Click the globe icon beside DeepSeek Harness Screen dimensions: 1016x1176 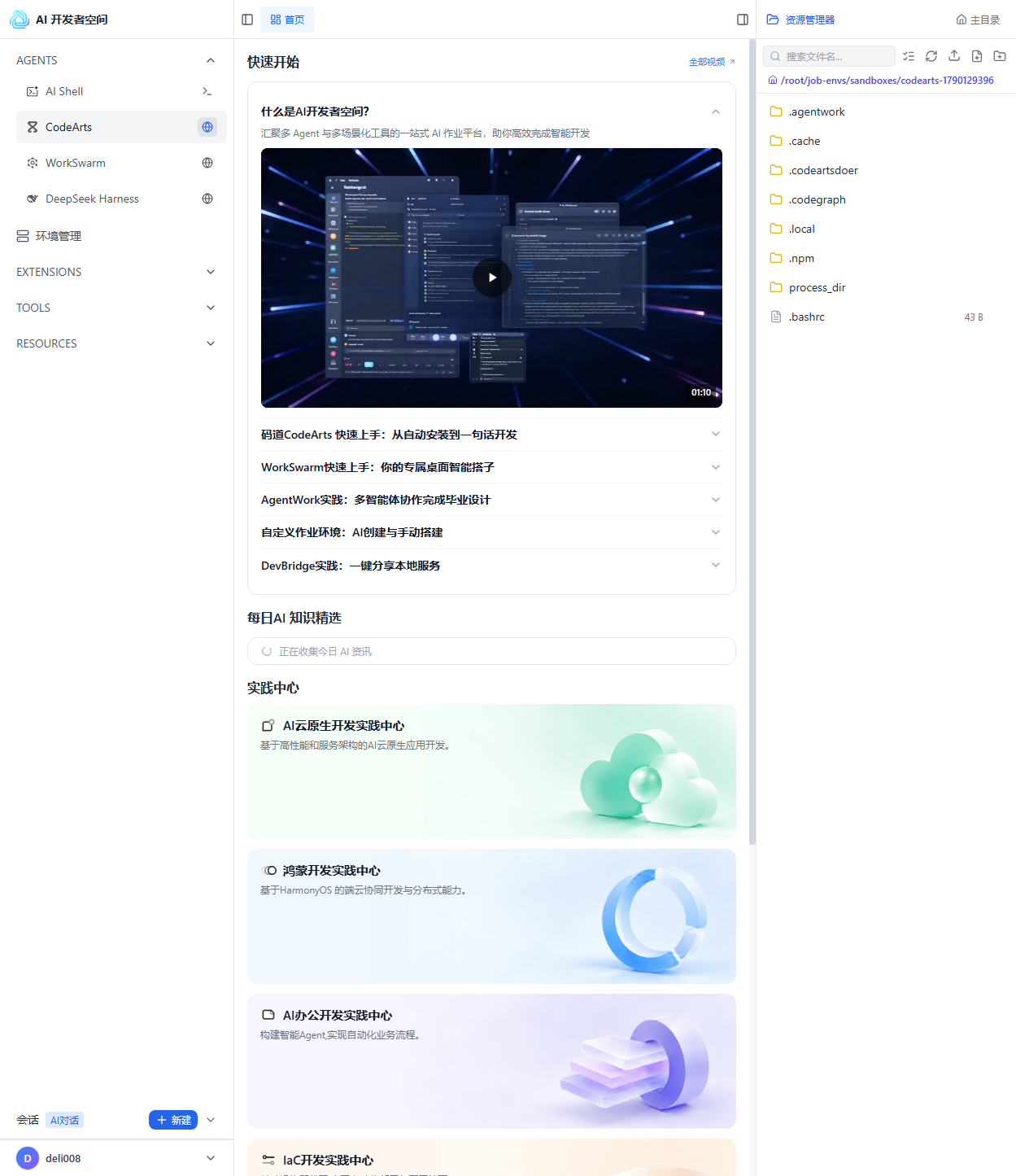pyautogui.click(x=207, y=199)
